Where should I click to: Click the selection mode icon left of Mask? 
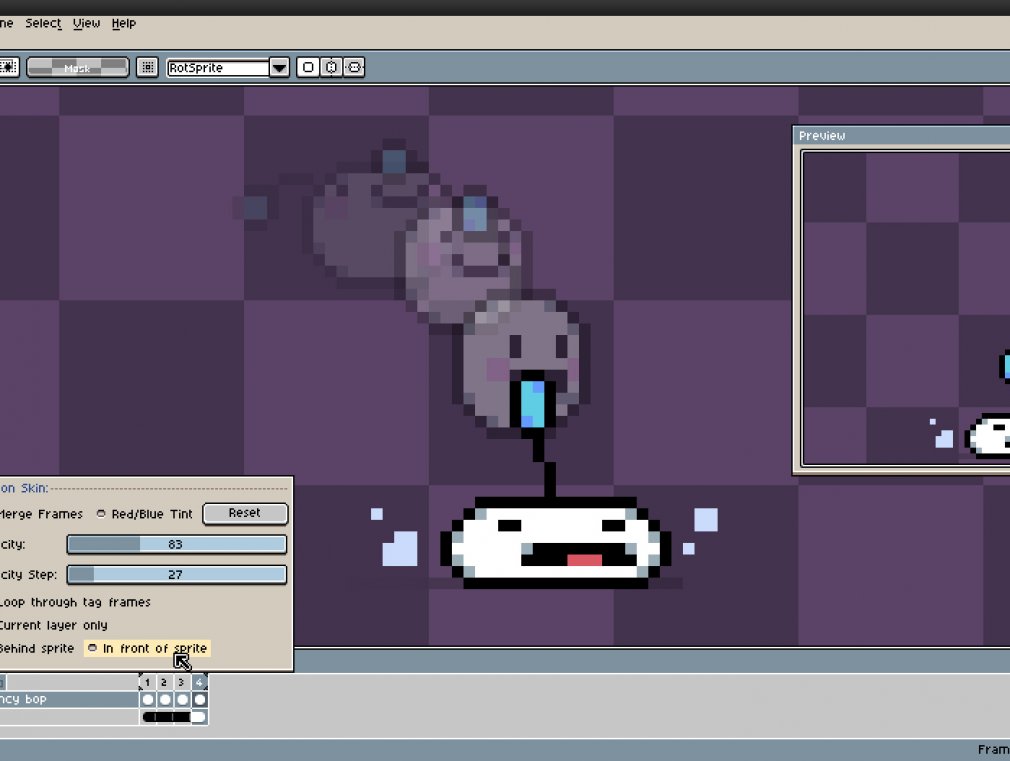pyautogui.click(x=8, y=67)
